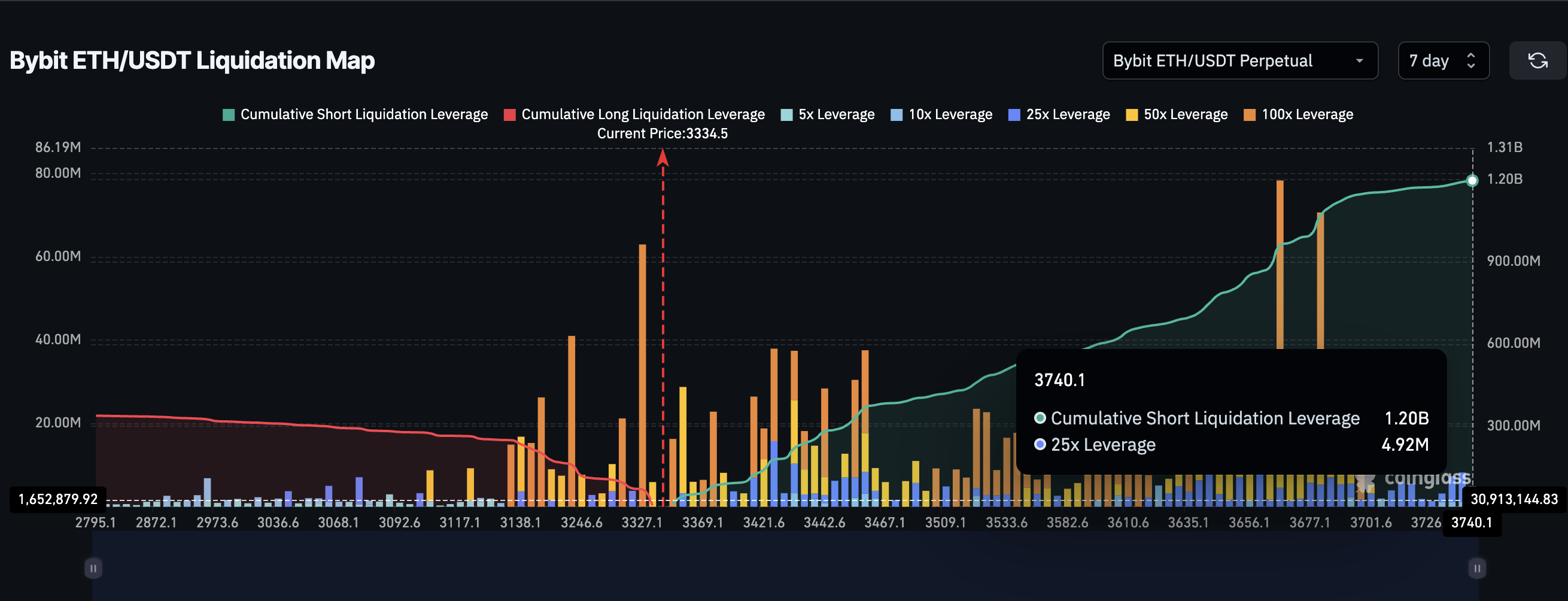Hide the 5x Leverage series via its legend
1568x601 pixels.
(827, 114)
